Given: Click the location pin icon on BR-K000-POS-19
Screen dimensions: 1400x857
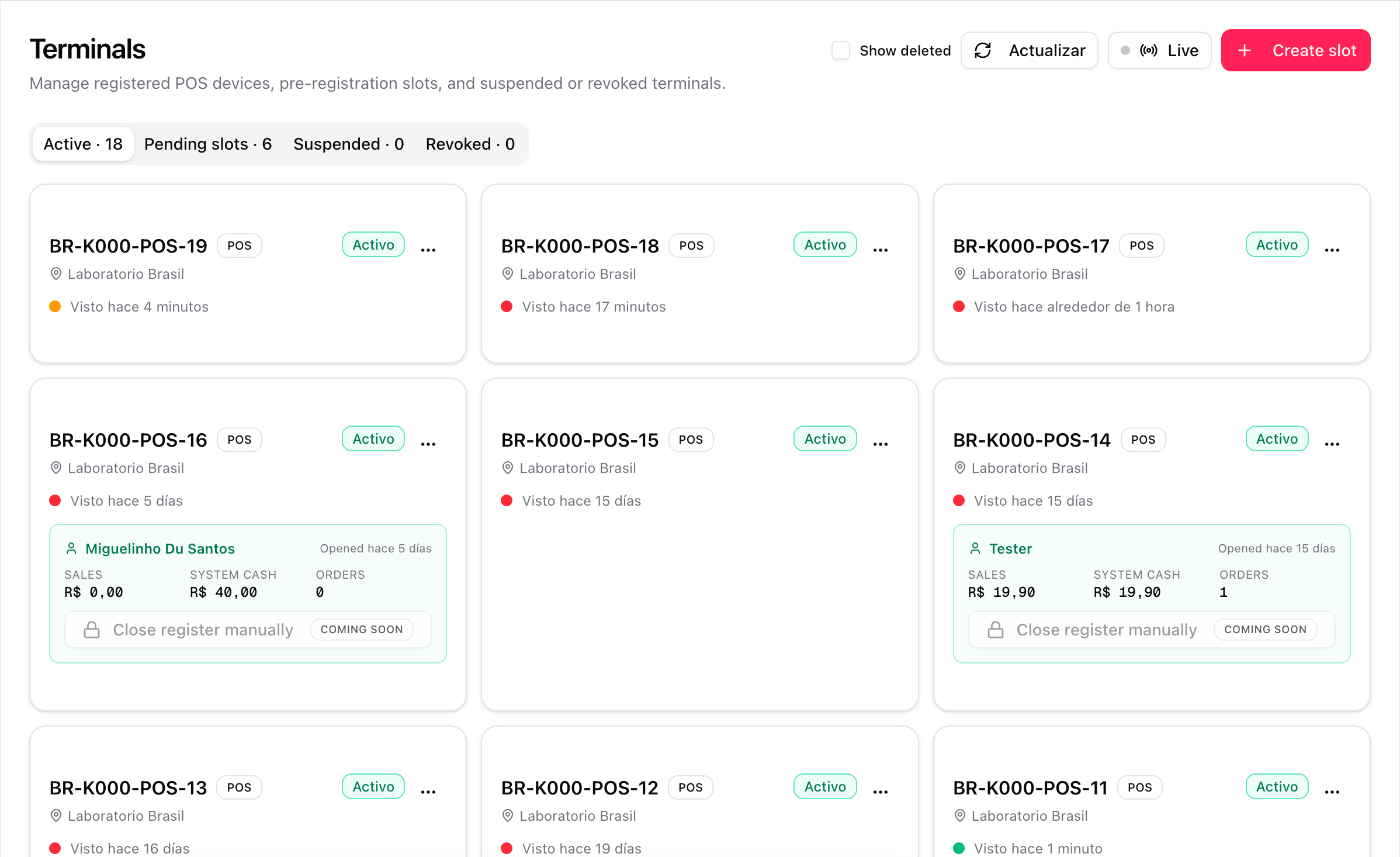Looking at the screenshot, I should tap(56, 274).
